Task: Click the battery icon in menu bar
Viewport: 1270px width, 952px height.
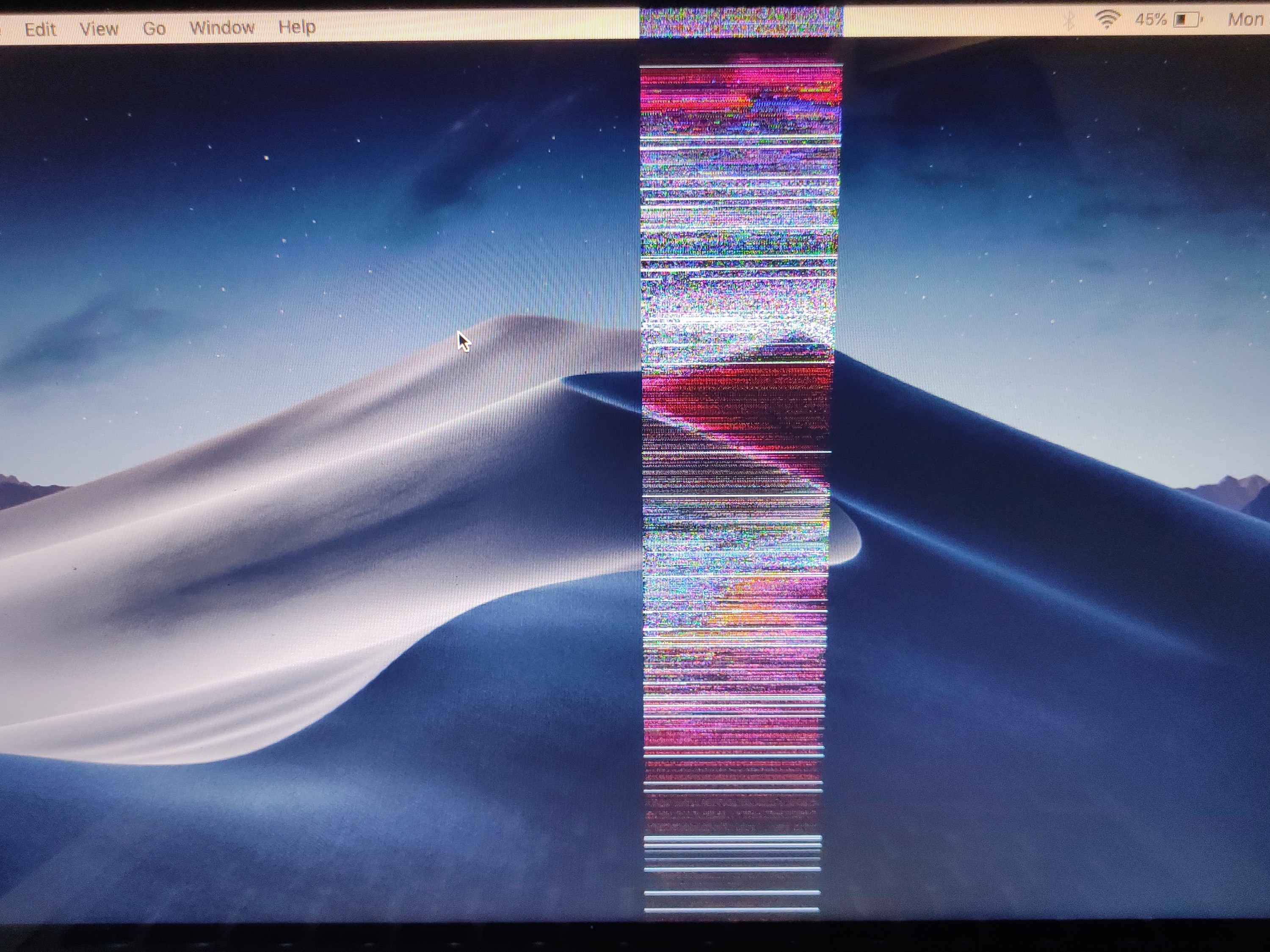Action: [1187, 19]
